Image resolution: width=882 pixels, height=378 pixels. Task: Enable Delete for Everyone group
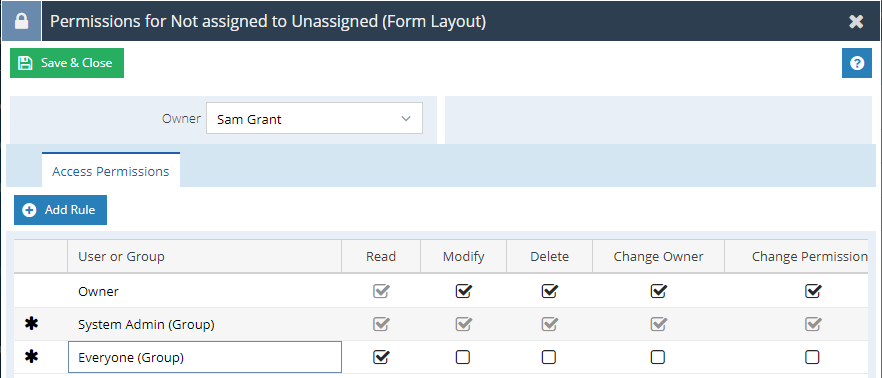(x=549, y=357)
